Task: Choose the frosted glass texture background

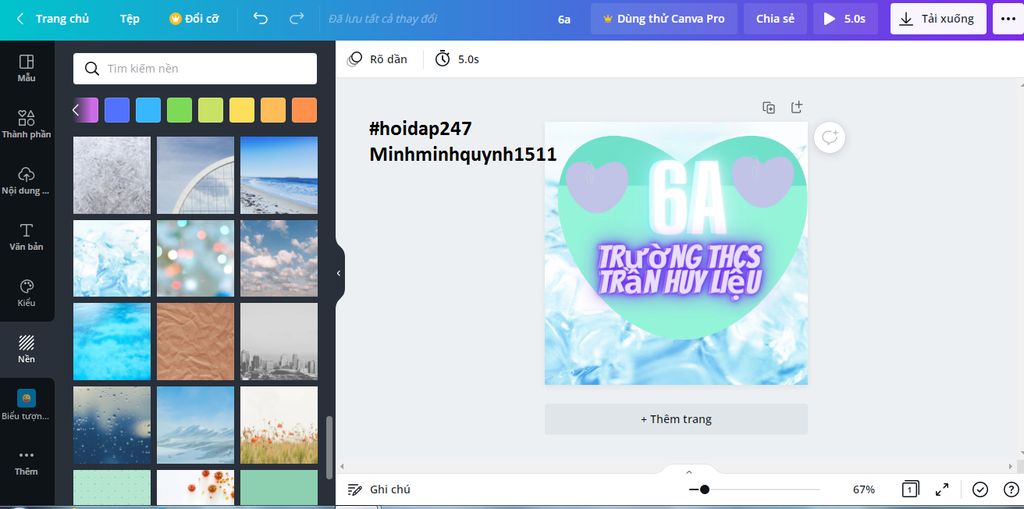Action: [112, 175]
